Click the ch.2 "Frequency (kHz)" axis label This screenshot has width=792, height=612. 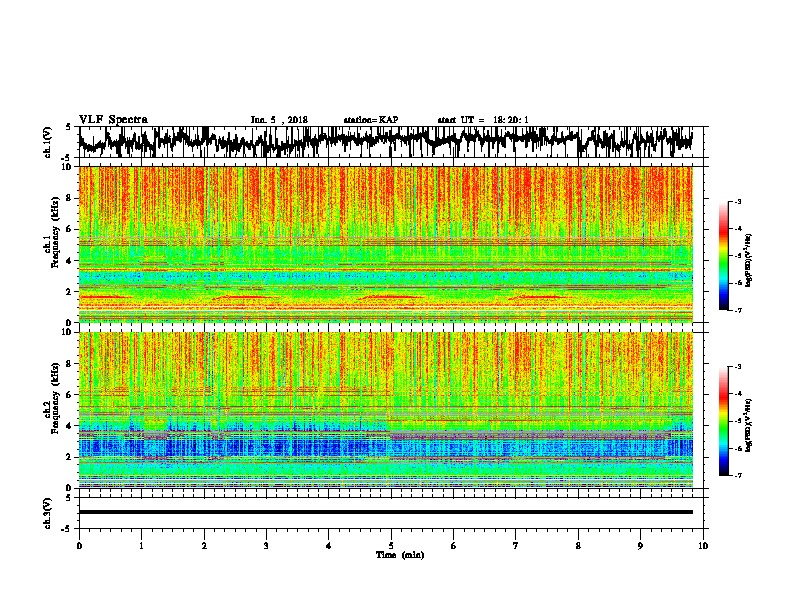[56, 398]
